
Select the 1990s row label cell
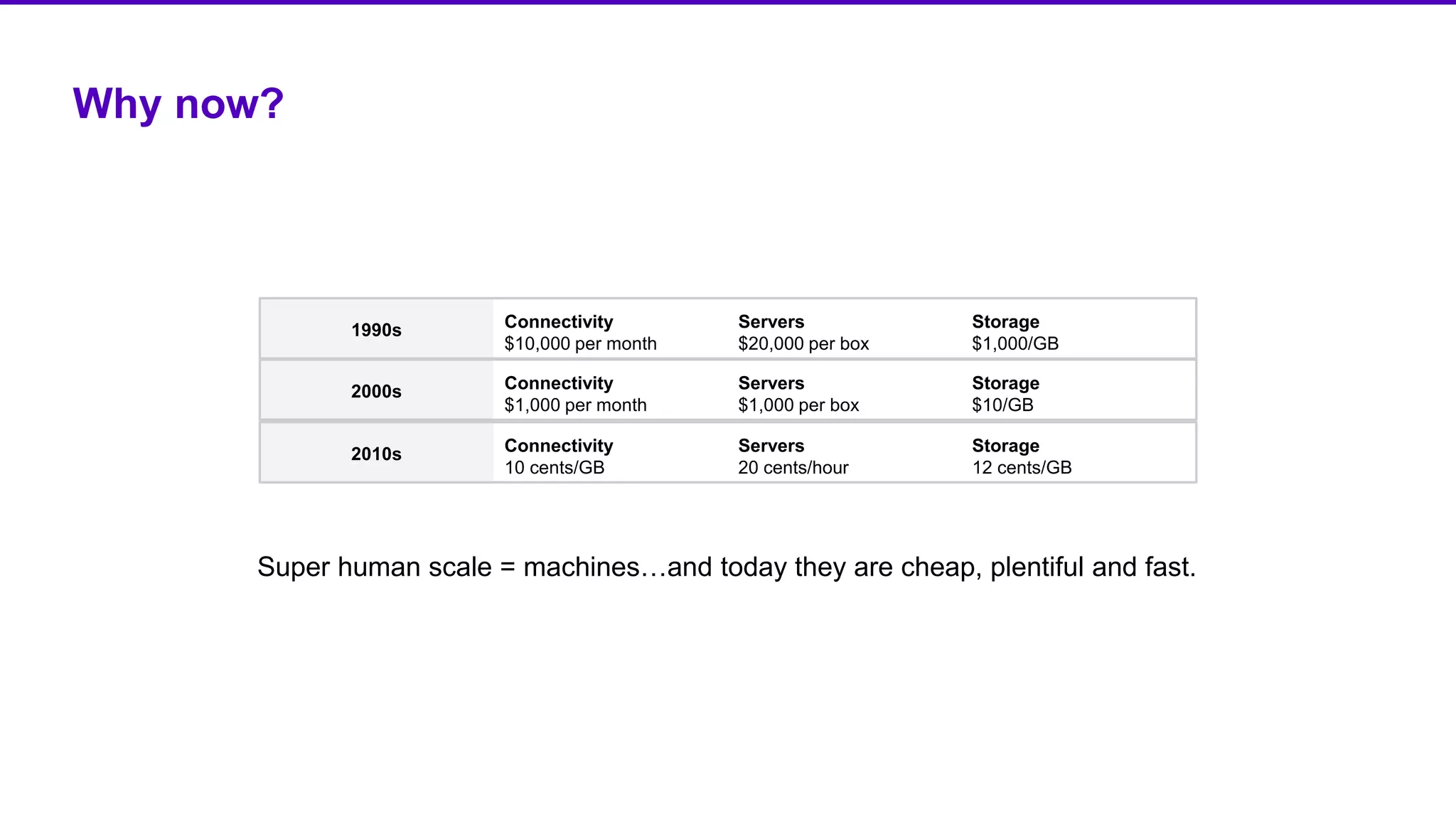click(376, 330)
